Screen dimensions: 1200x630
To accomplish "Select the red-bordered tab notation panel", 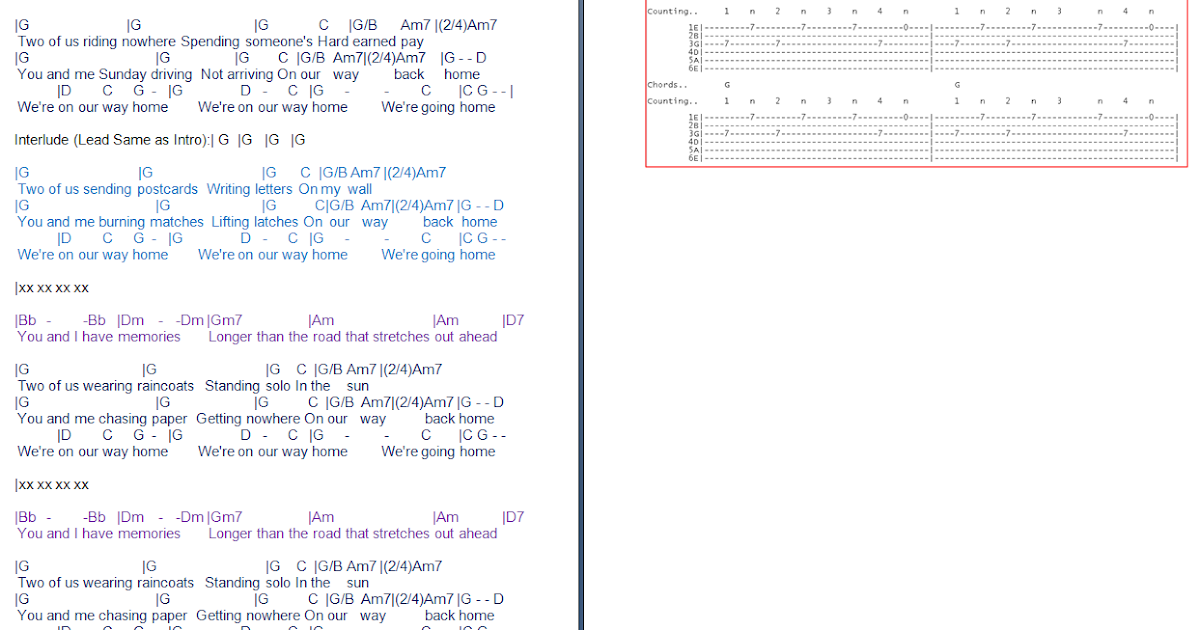I will (x=916, y=85).
